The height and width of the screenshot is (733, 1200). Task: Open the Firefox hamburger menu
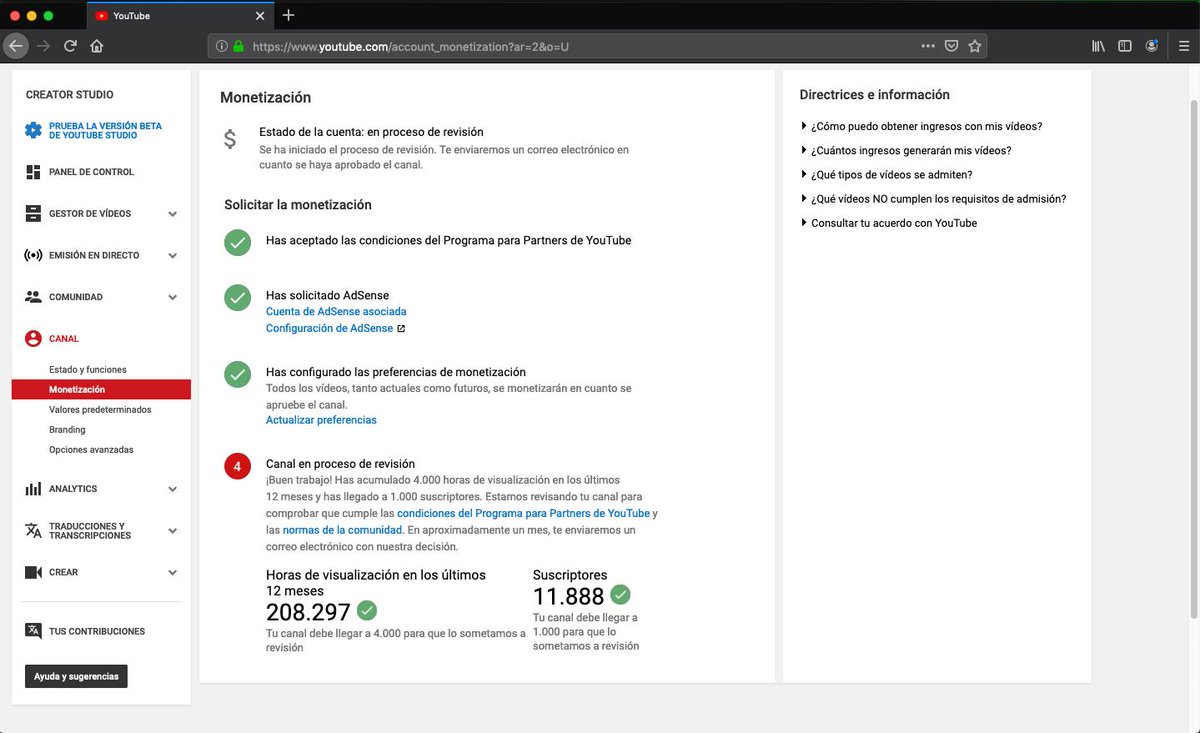1182,46
